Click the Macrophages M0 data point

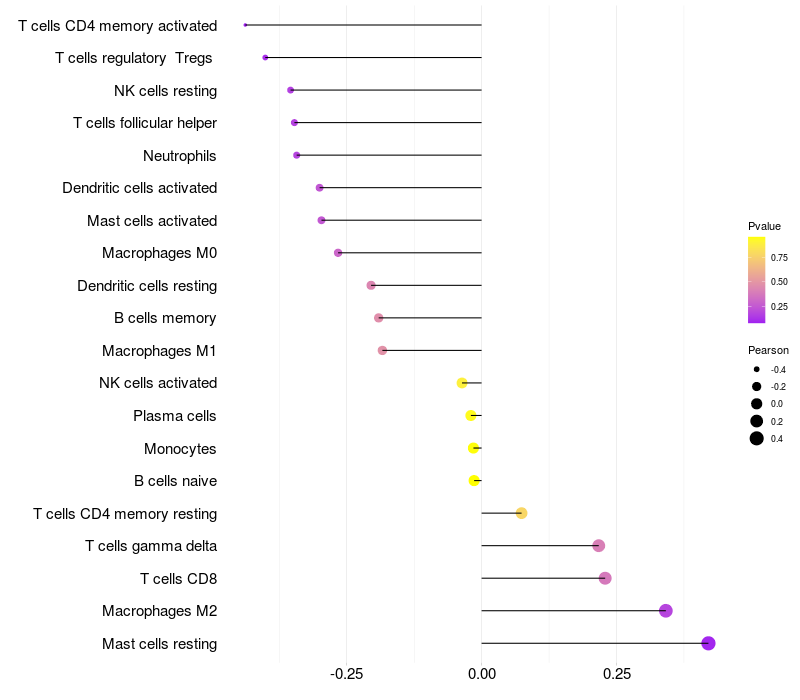pyautogui.click(x=338, y=253)
